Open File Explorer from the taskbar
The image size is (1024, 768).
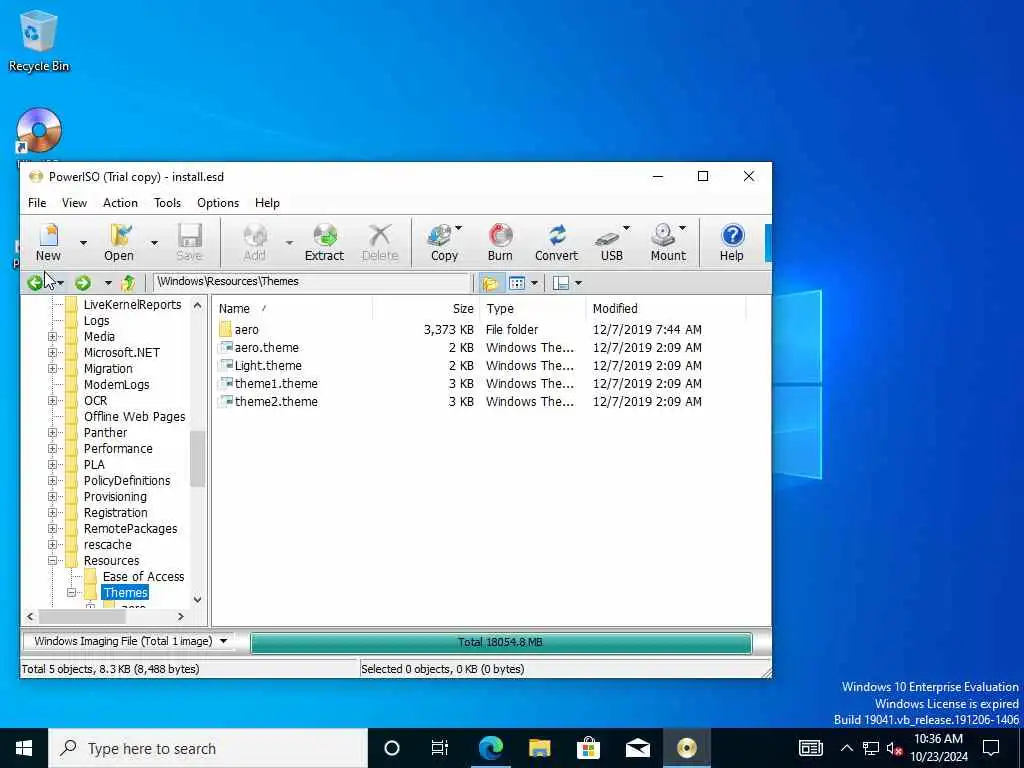coord(539,748)
